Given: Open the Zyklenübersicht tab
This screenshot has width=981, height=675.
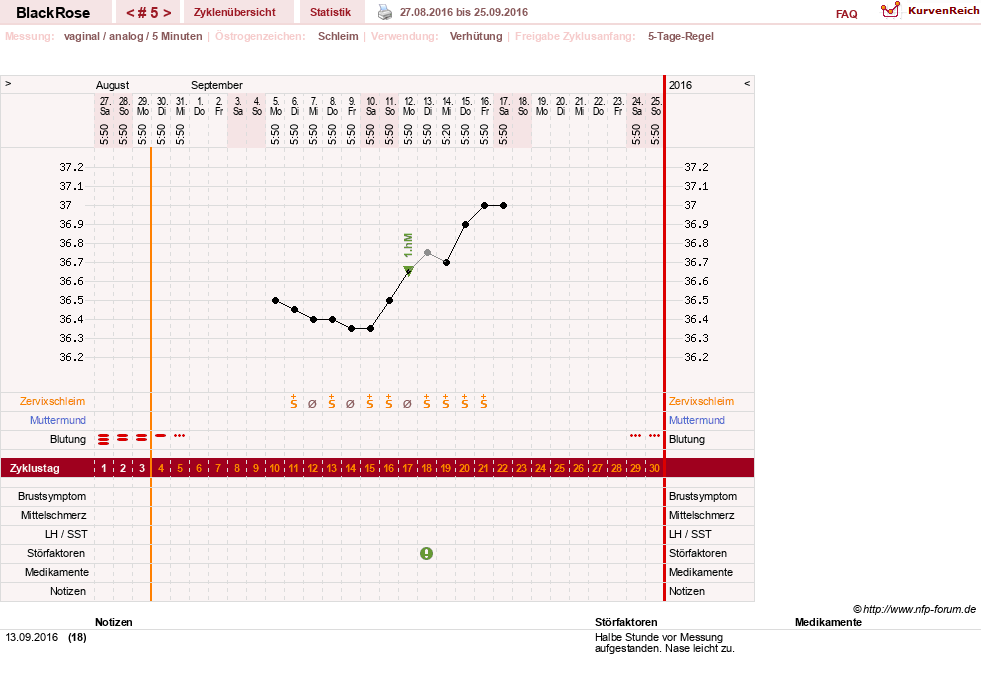Looking at the screenshot, I should coord(235,12).
